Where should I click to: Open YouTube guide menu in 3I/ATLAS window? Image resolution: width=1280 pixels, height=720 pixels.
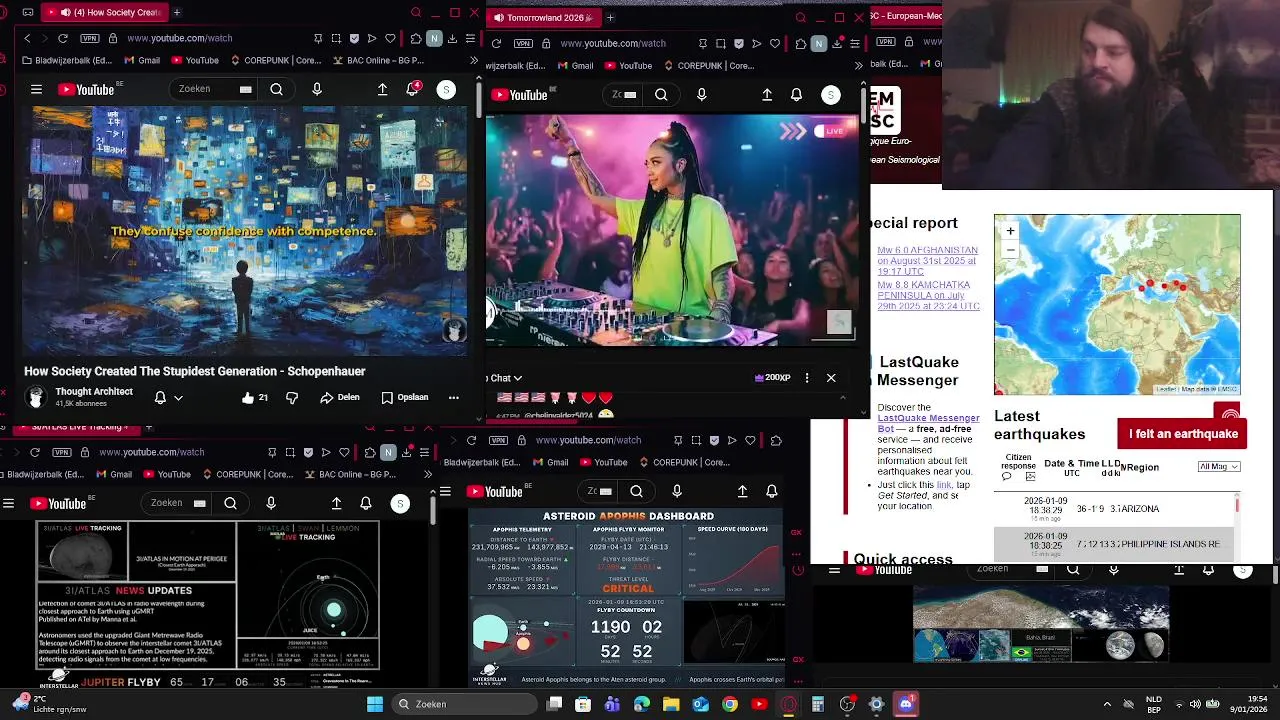point(8,503)
